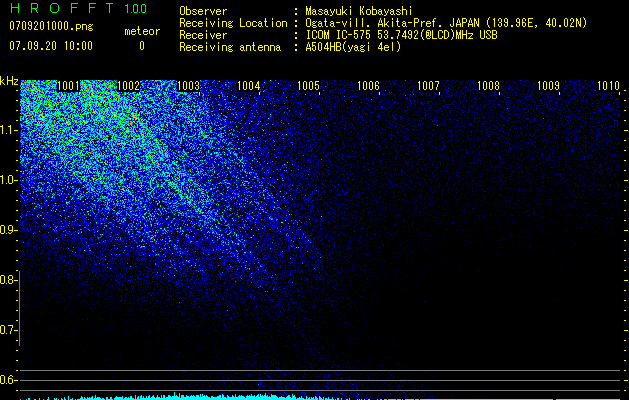Click the 1.1 kHz frequency label
This screenshot has width=629, height=400.
[x=8, y=130]
